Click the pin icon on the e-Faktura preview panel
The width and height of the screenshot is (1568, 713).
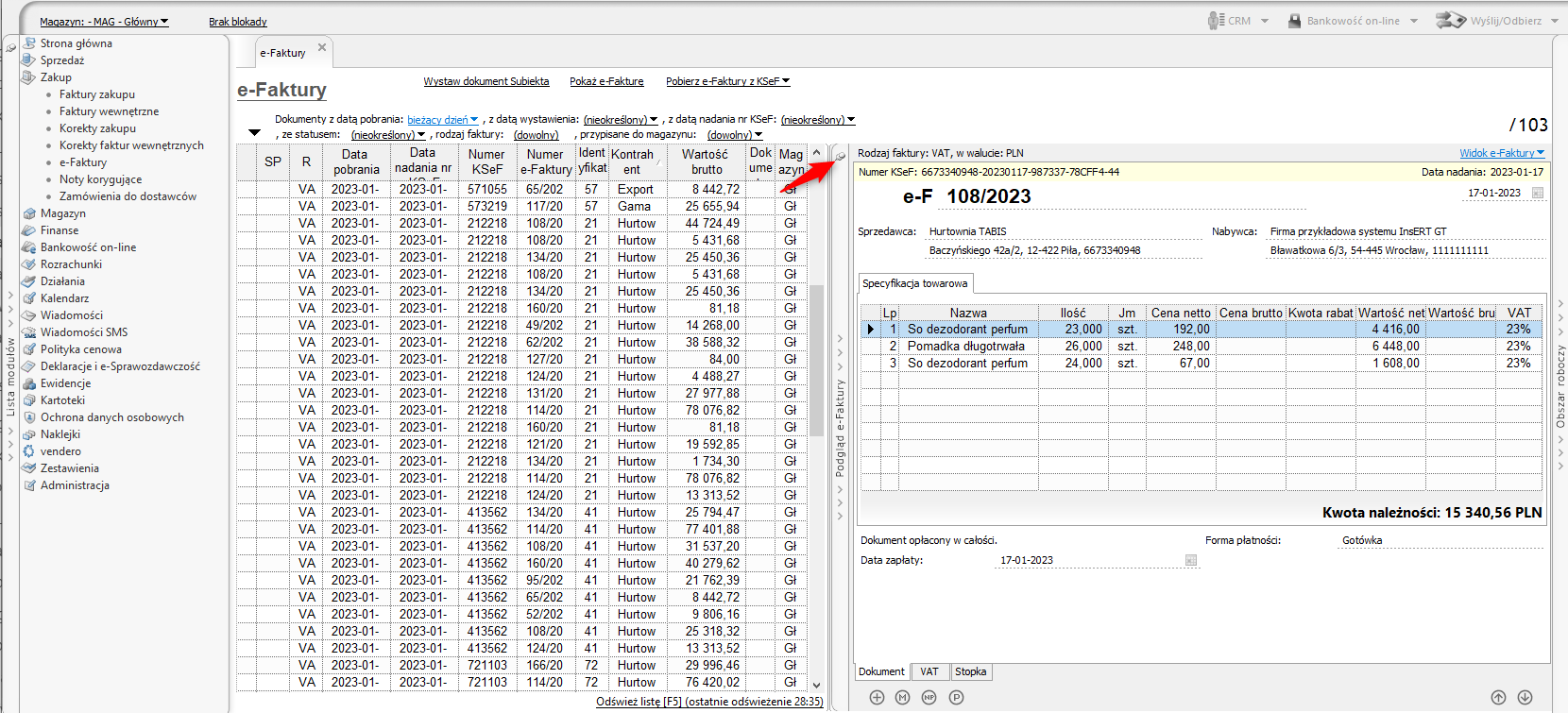pos(840,156)
